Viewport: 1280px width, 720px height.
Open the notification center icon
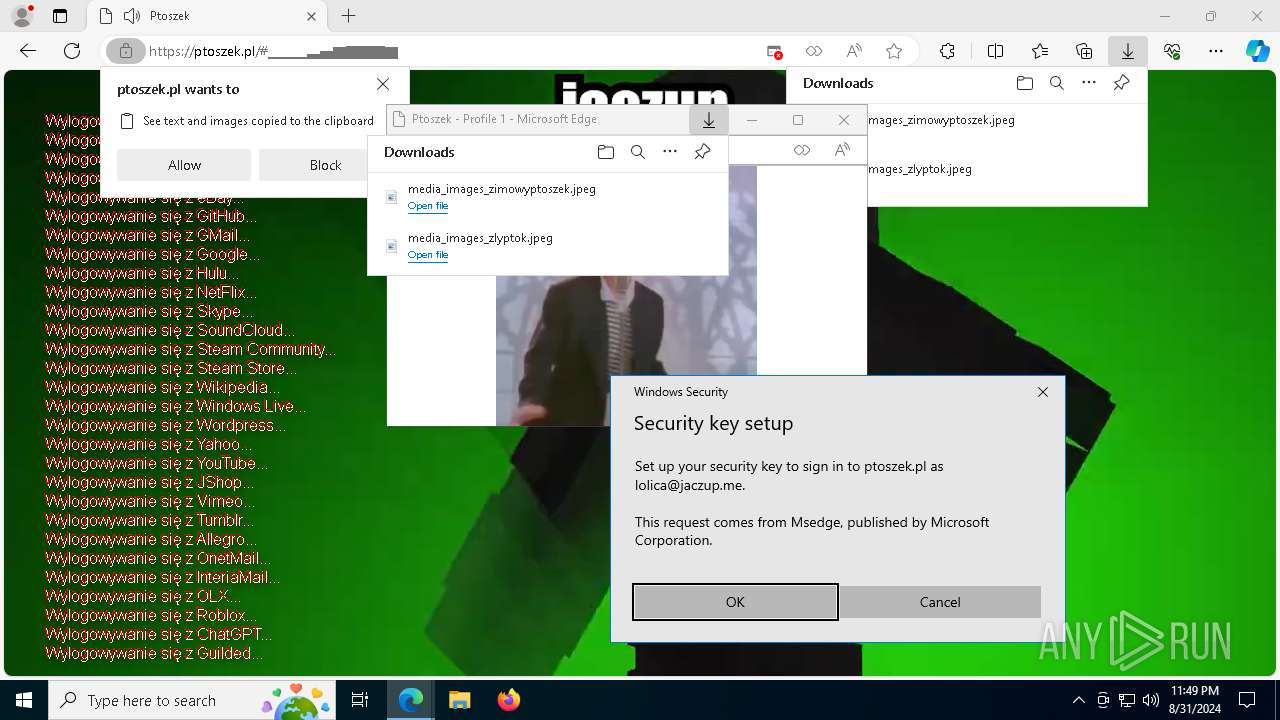pos(1247,700)
